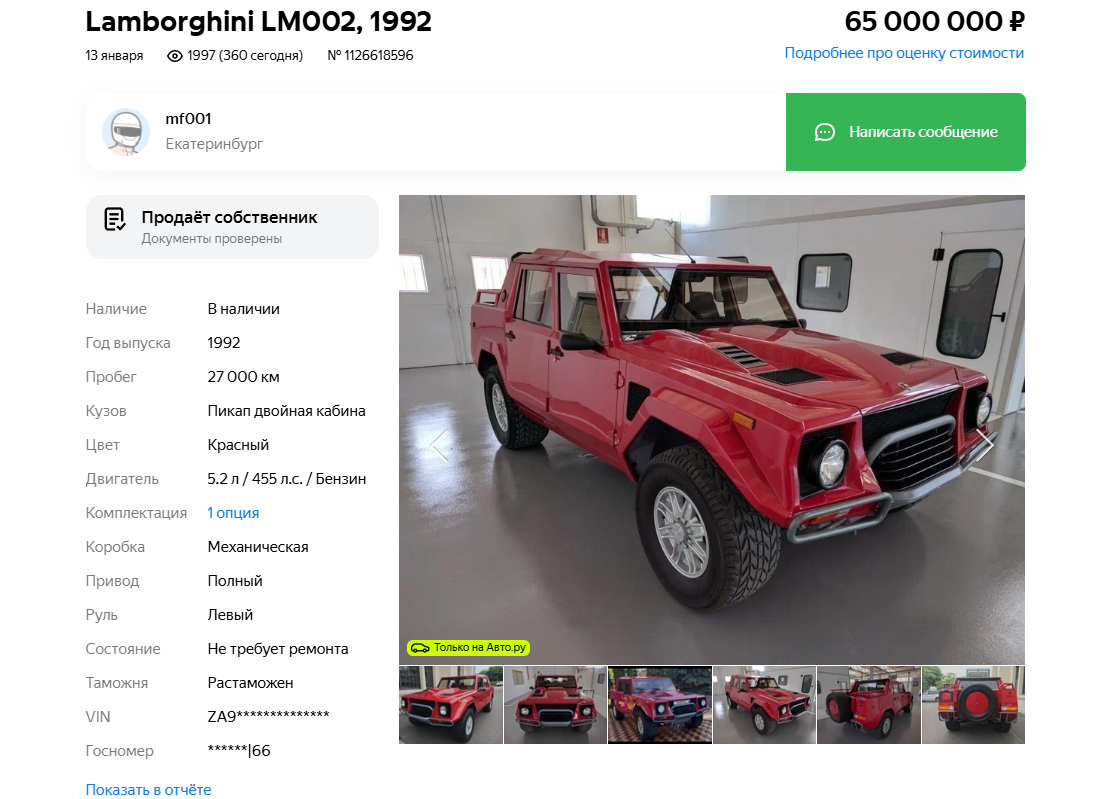Viewport: 1099px width, 799px height.
Task: Open seller mf001 avatar
Action: point(126,132)
